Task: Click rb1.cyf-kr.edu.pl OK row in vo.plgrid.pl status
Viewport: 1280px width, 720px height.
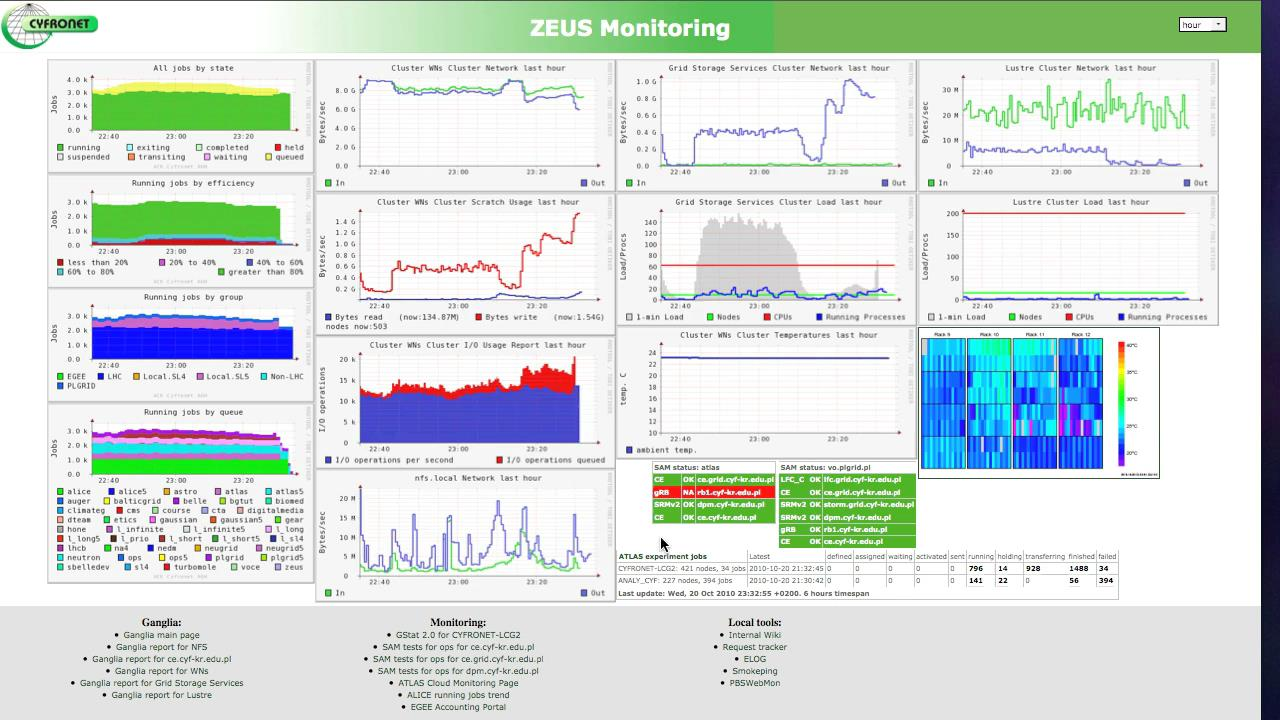Action: click(x=846, y=529)
